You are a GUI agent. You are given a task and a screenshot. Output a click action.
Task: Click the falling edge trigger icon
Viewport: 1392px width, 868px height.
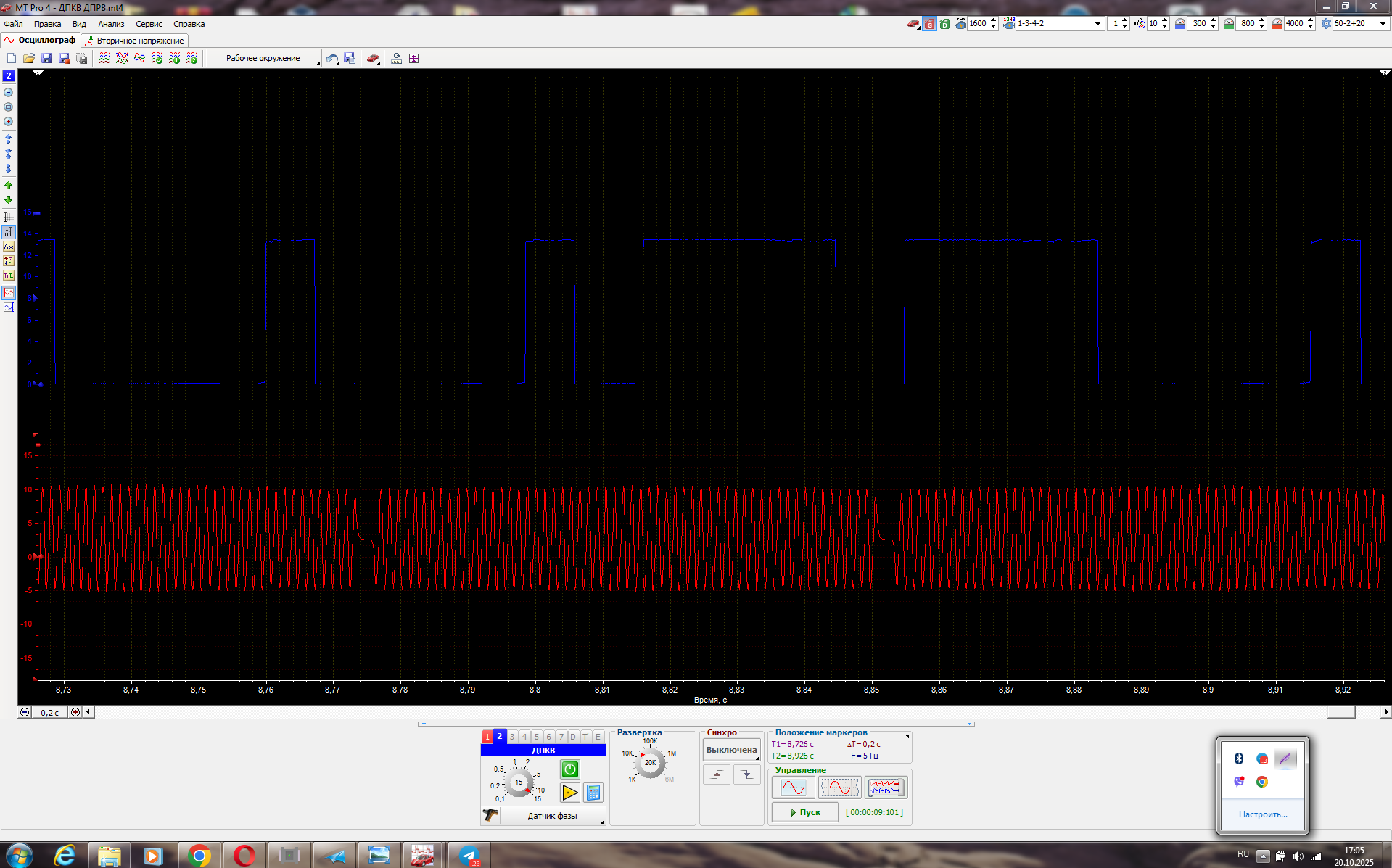[746, 774]
